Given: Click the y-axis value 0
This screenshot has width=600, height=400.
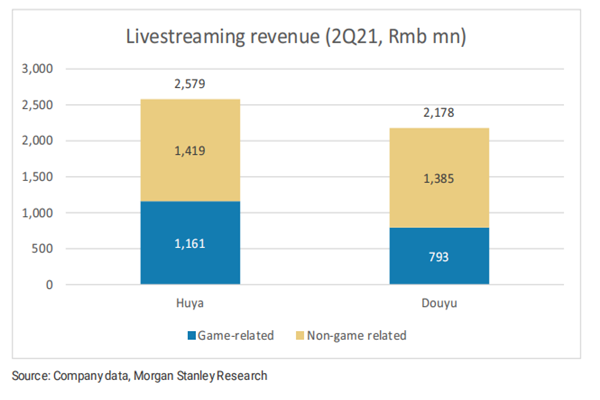Looking at the screenshot, I should point(49,285).
